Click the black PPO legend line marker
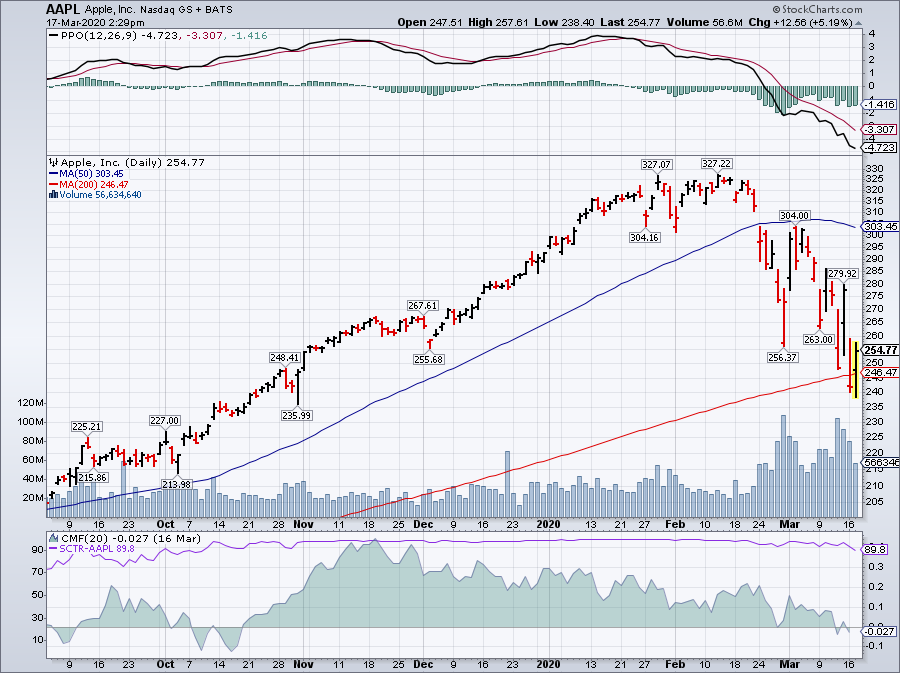Viewport: 900px width, 673px height. tap(54, 36)
